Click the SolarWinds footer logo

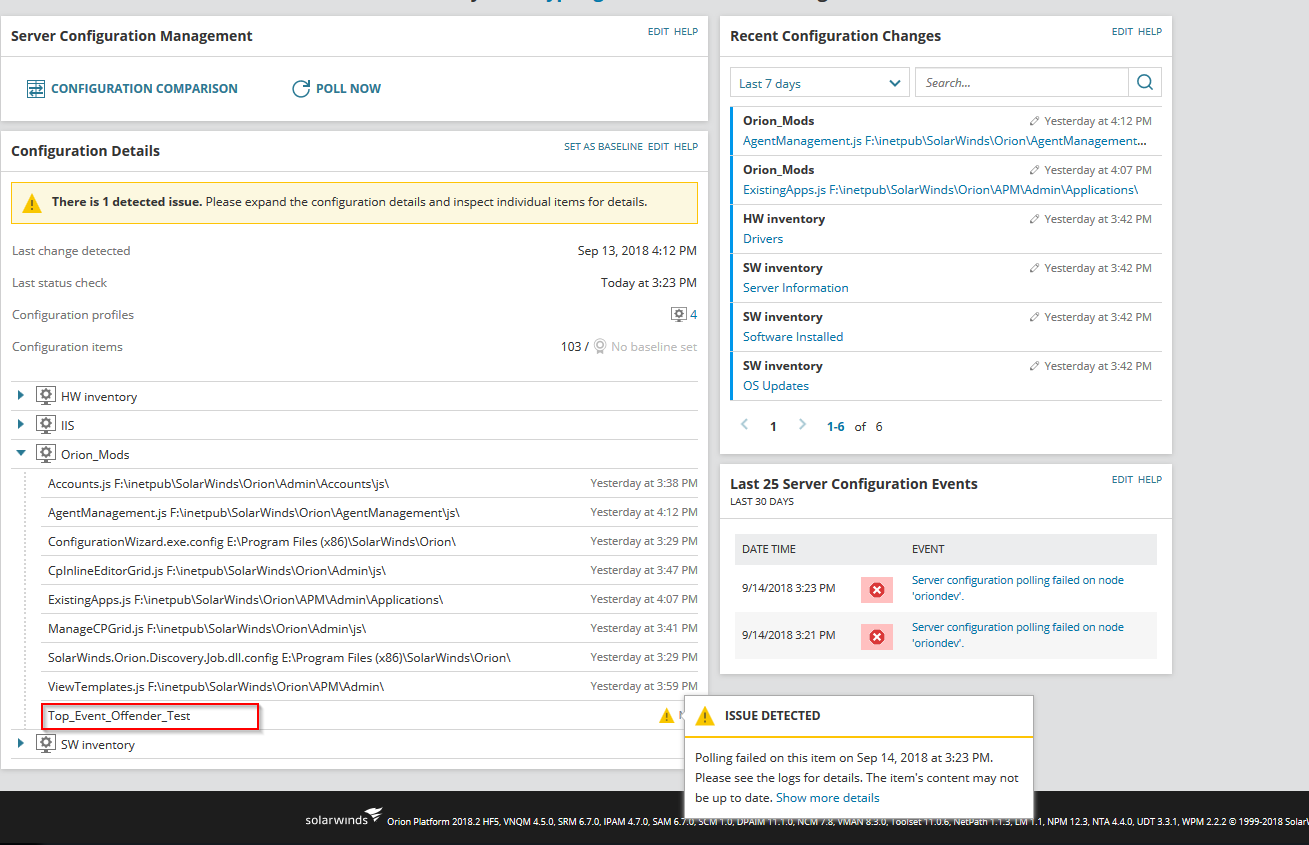343,818
